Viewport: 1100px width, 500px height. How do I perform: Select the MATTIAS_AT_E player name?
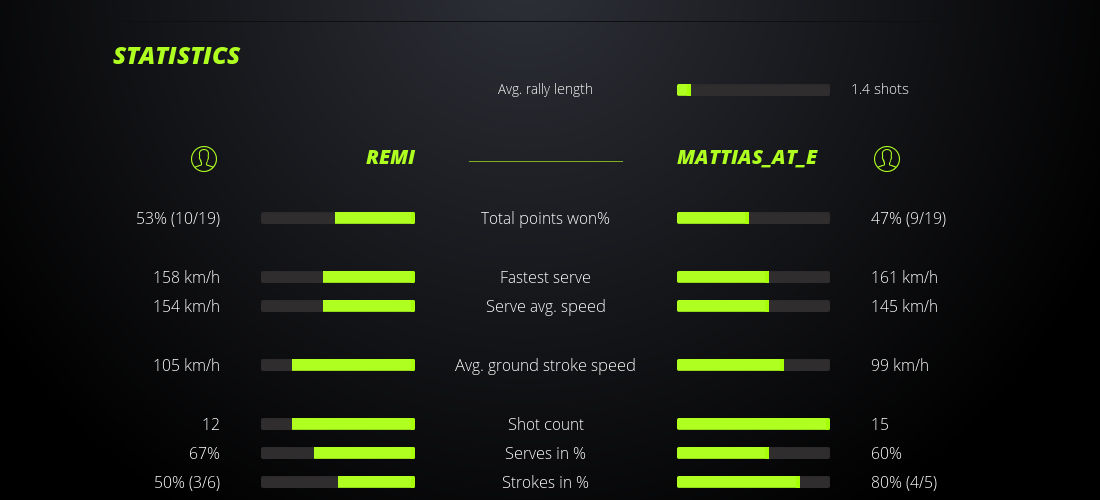(x=747, y=157)
